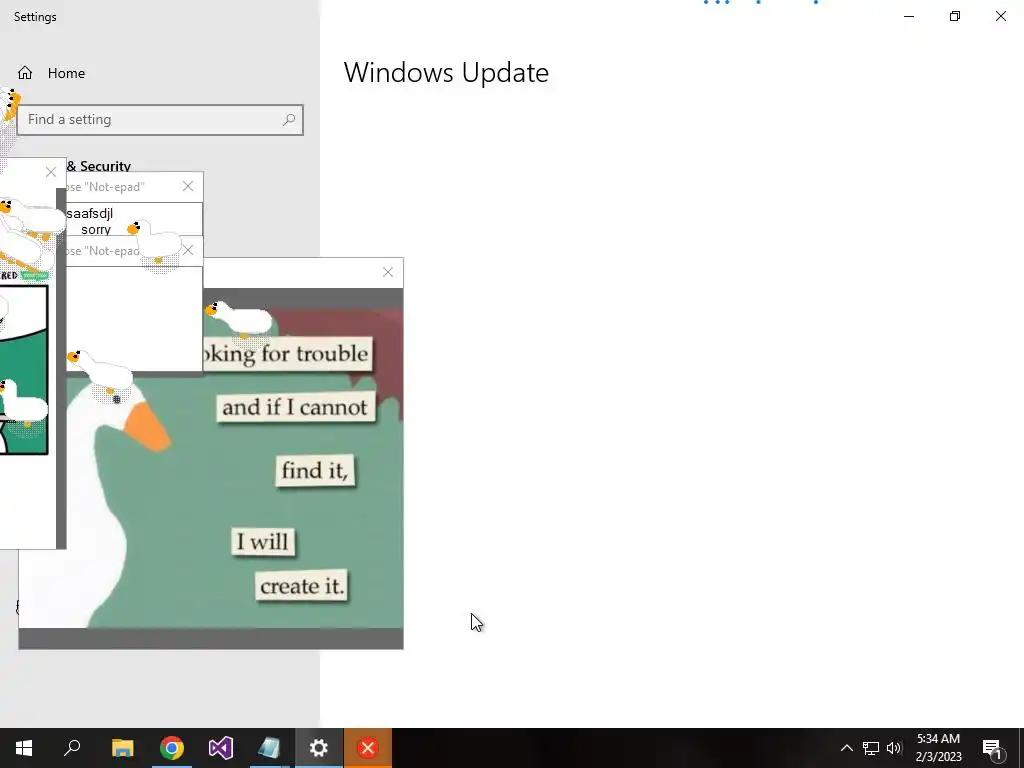Close the second "Not-epad" note window
The width and height of the screenshot is (1024, 768).
click(188, 250)
